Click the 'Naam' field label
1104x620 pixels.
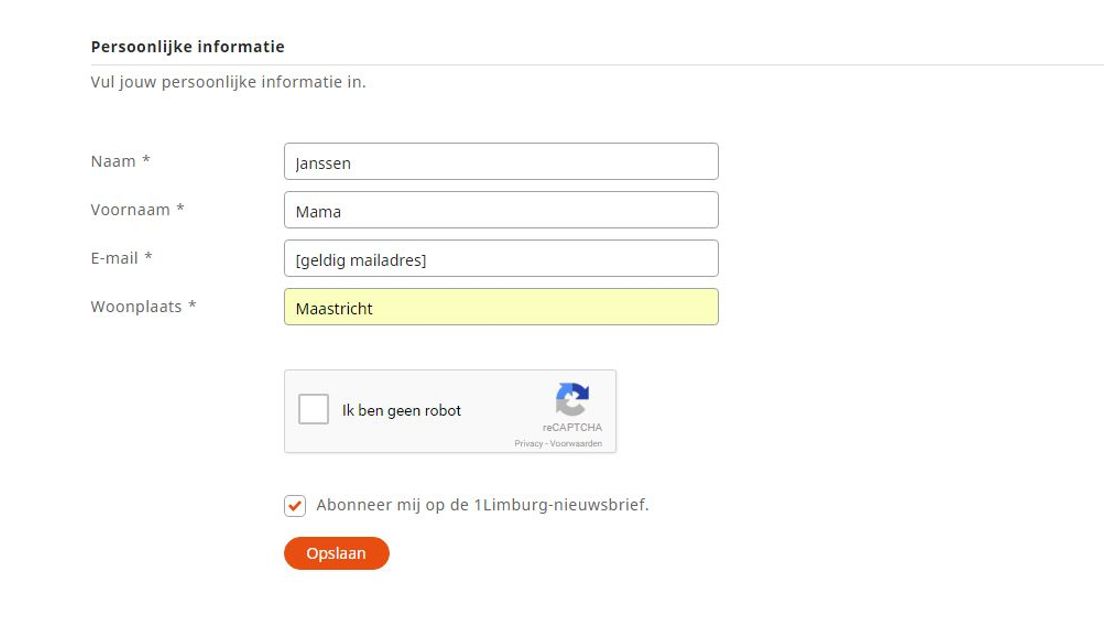click(113, 161)
